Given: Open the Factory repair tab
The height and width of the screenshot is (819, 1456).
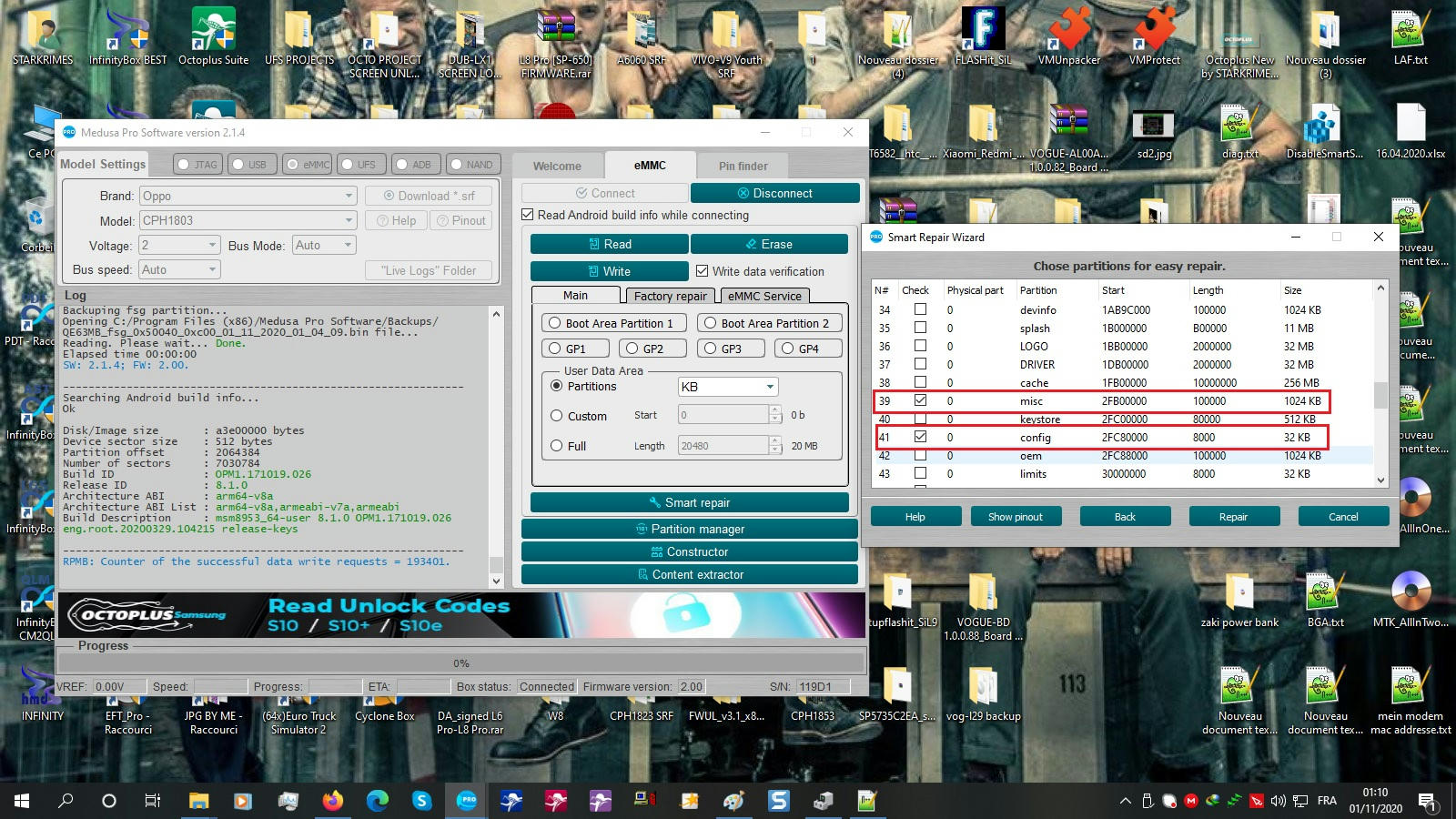Looking at the screenshot, I should [670, 296].
